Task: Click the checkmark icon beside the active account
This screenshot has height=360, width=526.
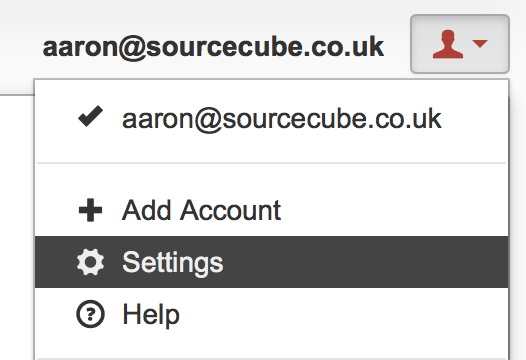Action: tap(90, 116)
